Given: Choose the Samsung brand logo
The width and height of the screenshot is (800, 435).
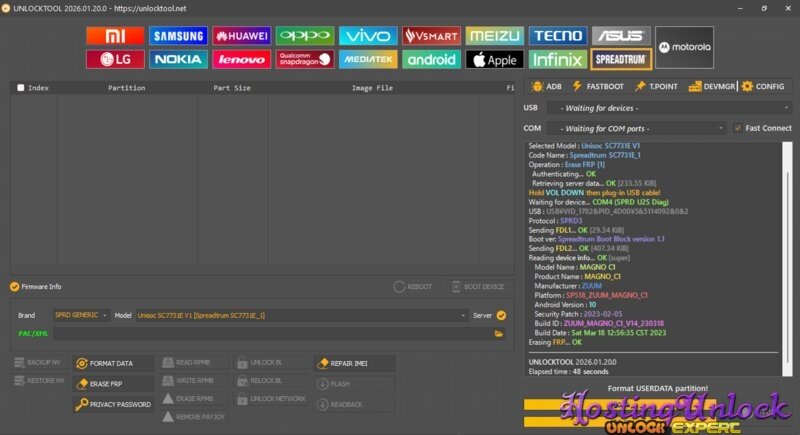Looking at the screenshot, I should (178, 35).
